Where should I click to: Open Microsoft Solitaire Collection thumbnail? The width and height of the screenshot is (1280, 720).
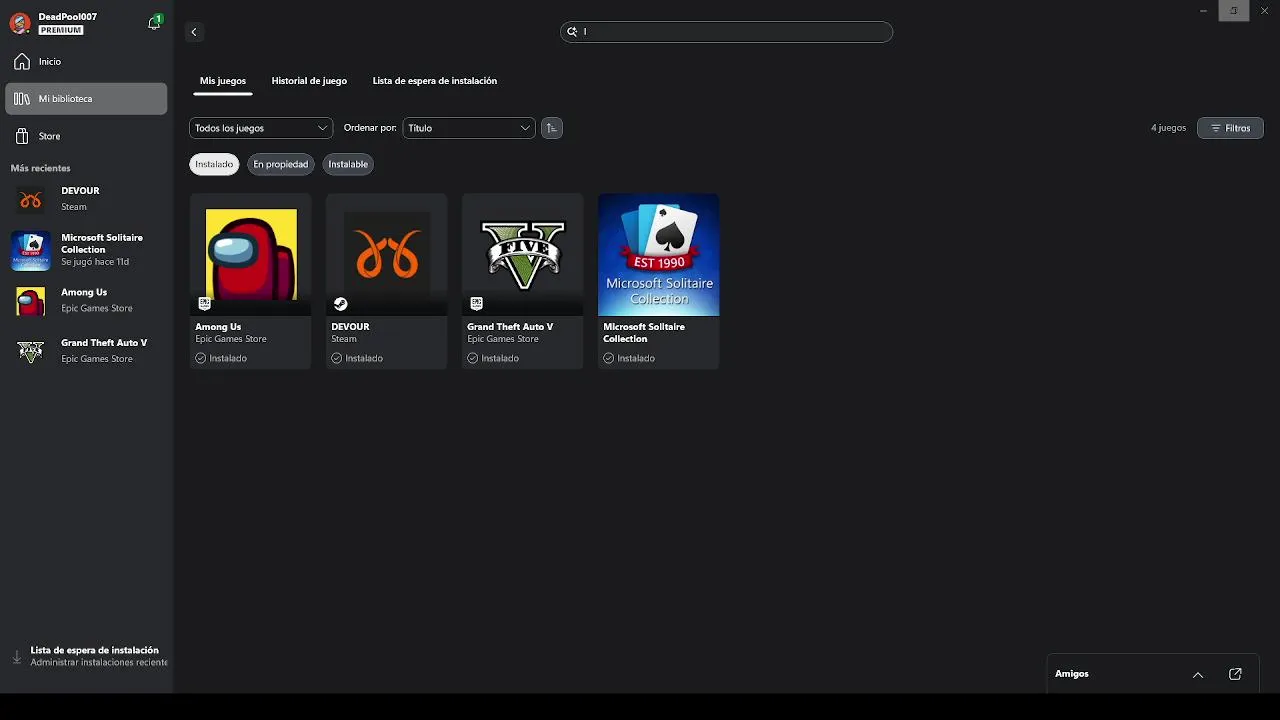coord(659,255)
